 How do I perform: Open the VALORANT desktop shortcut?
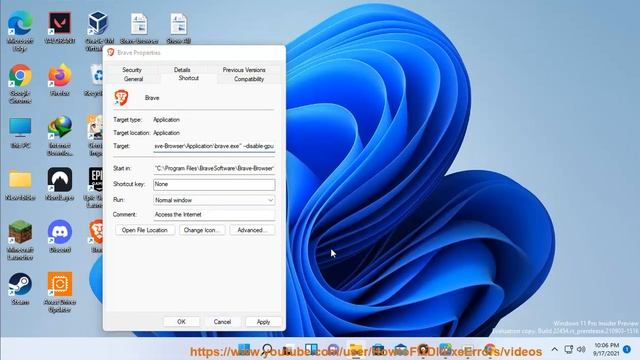pyautogui.click(x=60, y=24)
